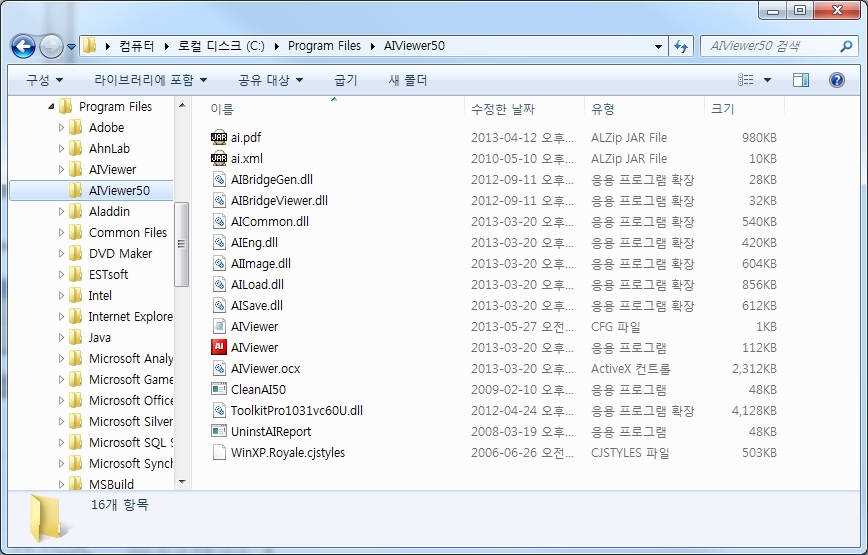Click the CleanAI50 program icon

coord(219,389)
